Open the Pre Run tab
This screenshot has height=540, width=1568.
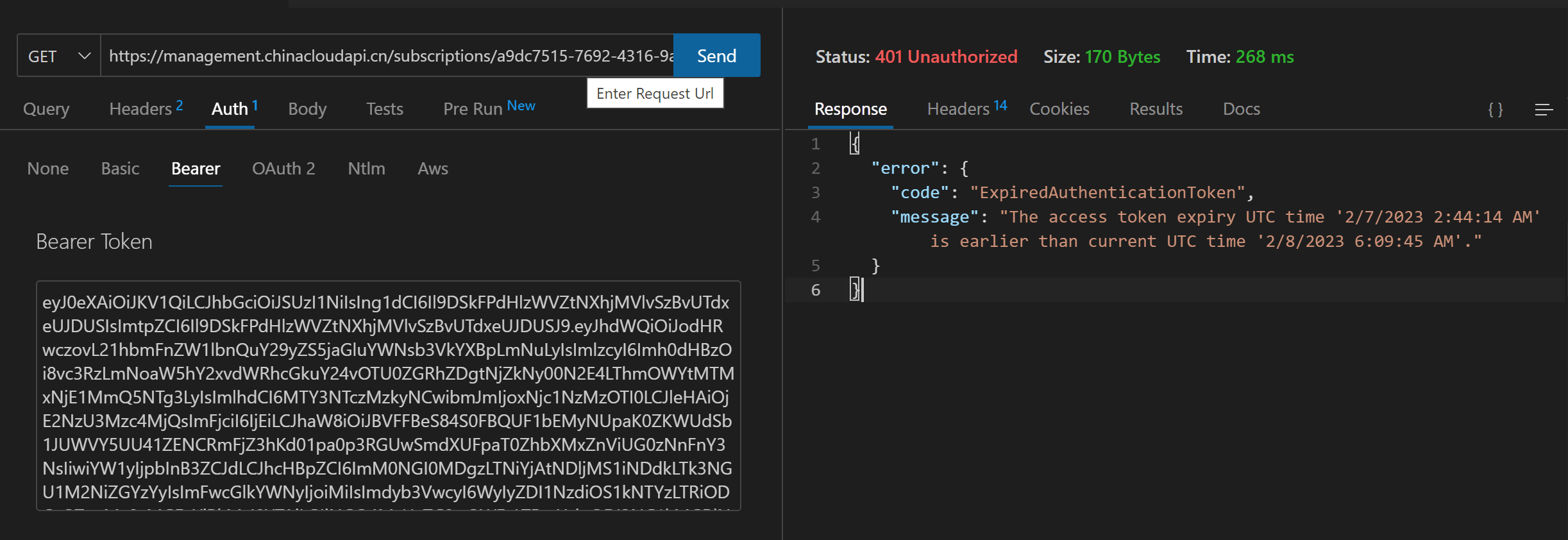pyautogui.click(x=488, y=108)
